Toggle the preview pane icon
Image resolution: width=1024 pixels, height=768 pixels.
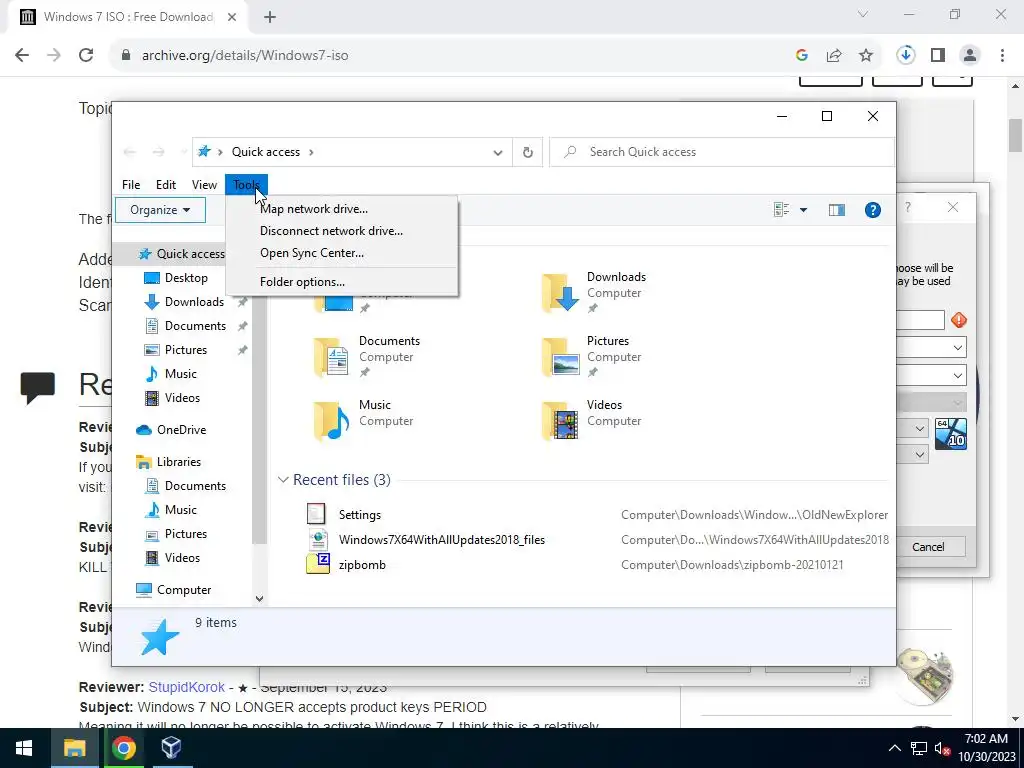837,210
